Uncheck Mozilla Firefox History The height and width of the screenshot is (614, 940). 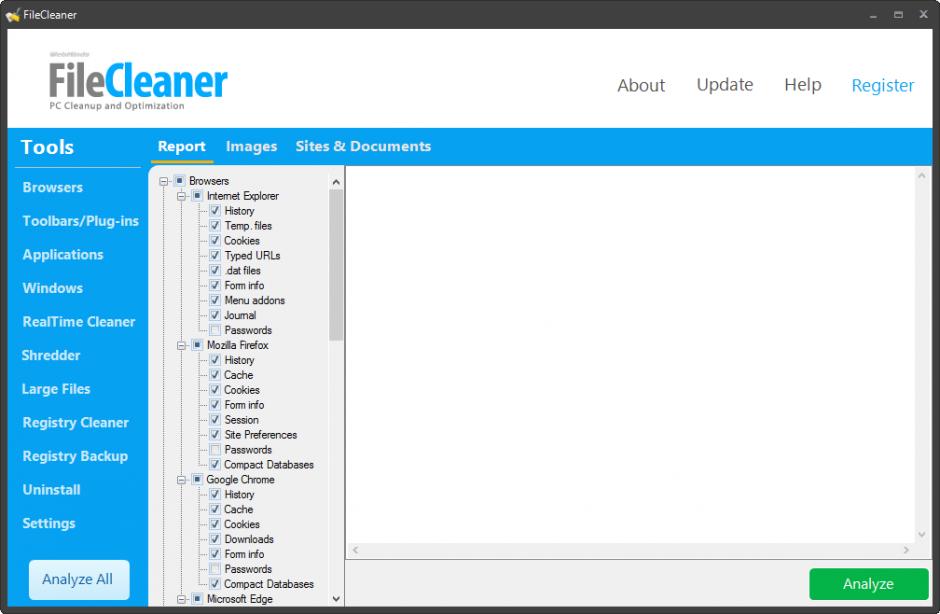click(x=215, y=360)
